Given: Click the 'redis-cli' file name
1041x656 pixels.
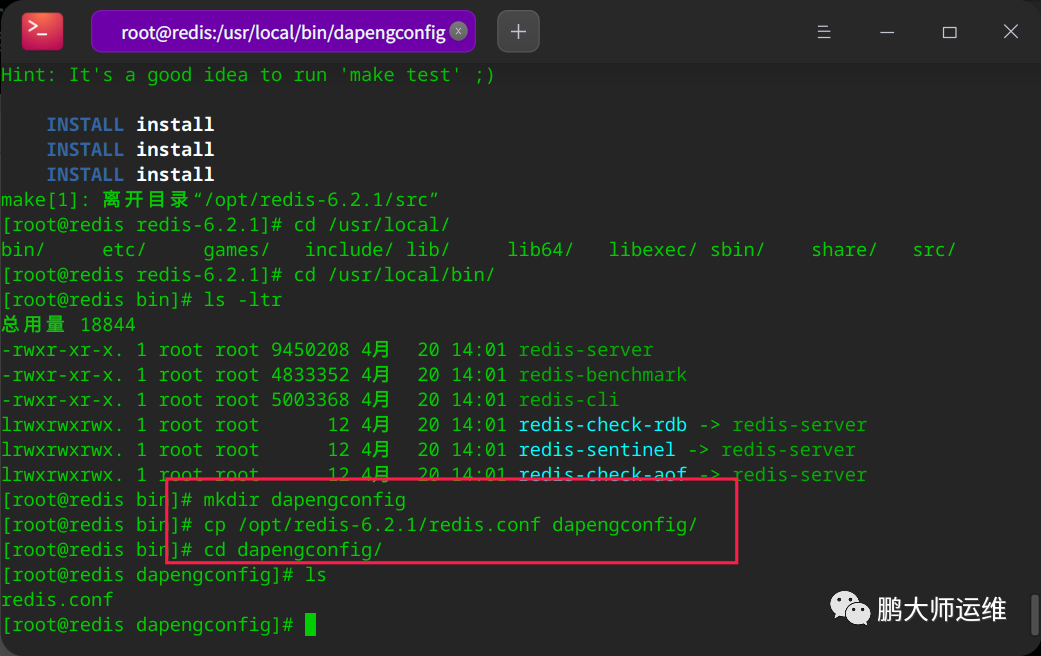Looking at the screenshot, I should [568, 400].
